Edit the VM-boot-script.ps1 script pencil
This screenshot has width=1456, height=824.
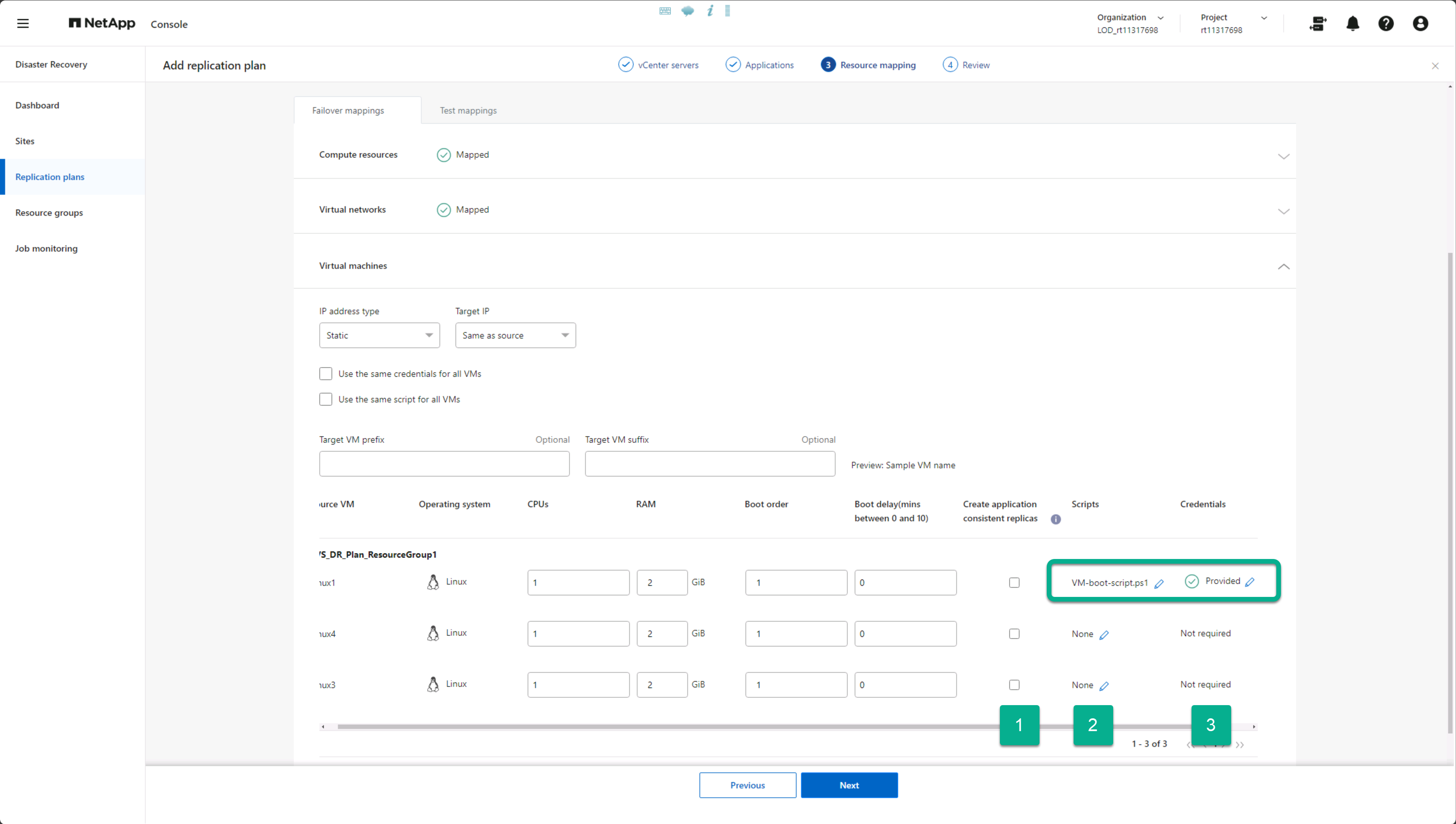tap(1158, 583)
